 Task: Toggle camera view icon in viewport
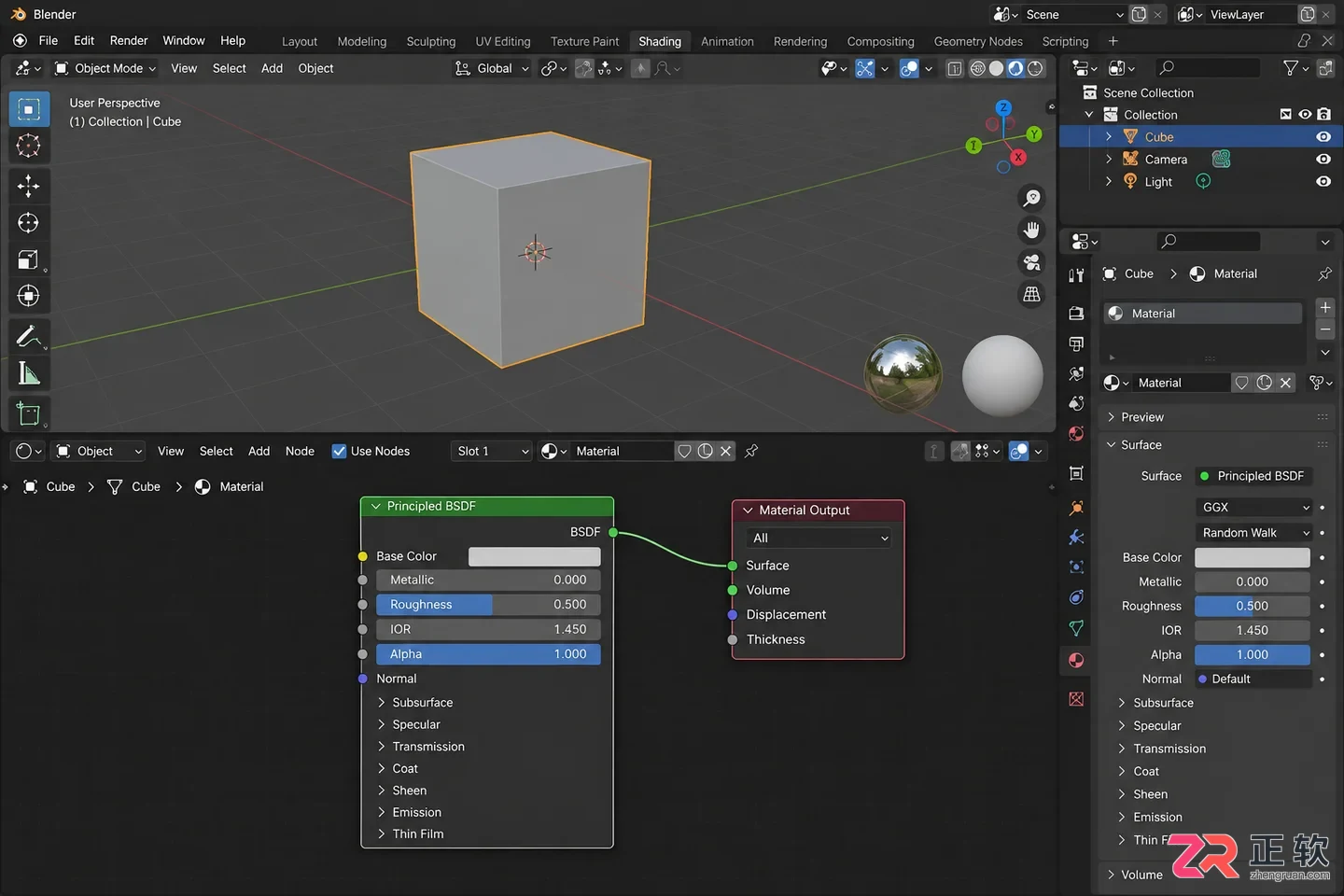(x=1031, y=262)
